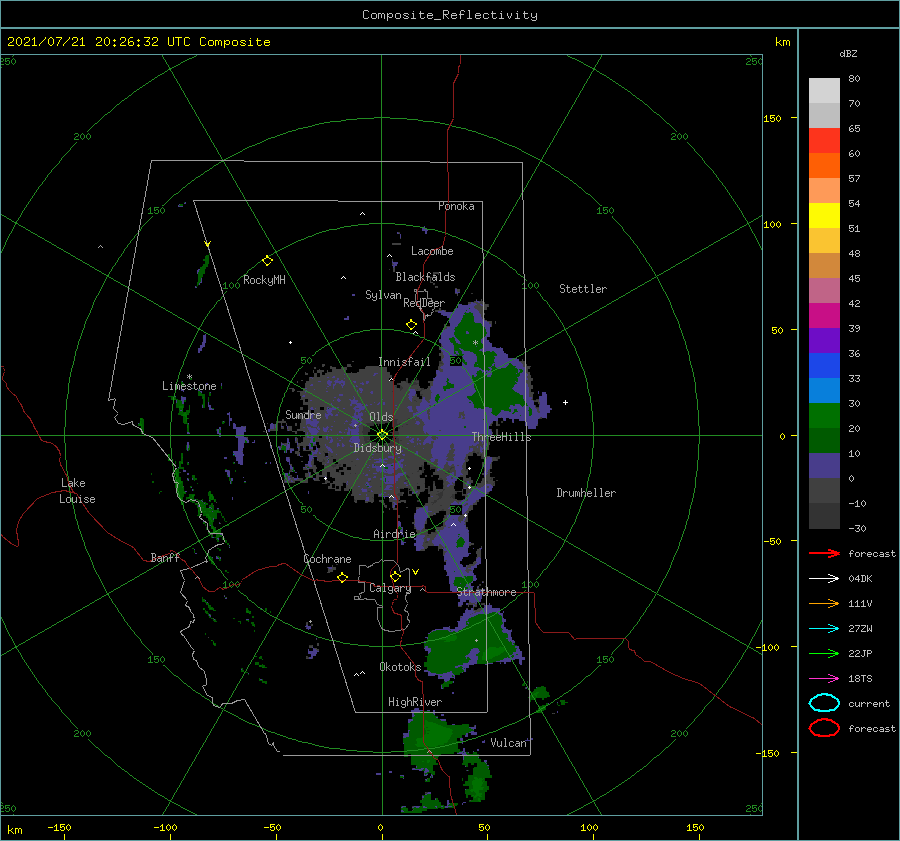
Task: Click the -100 tick on bottom axis
Action: [x=166, y=827]
